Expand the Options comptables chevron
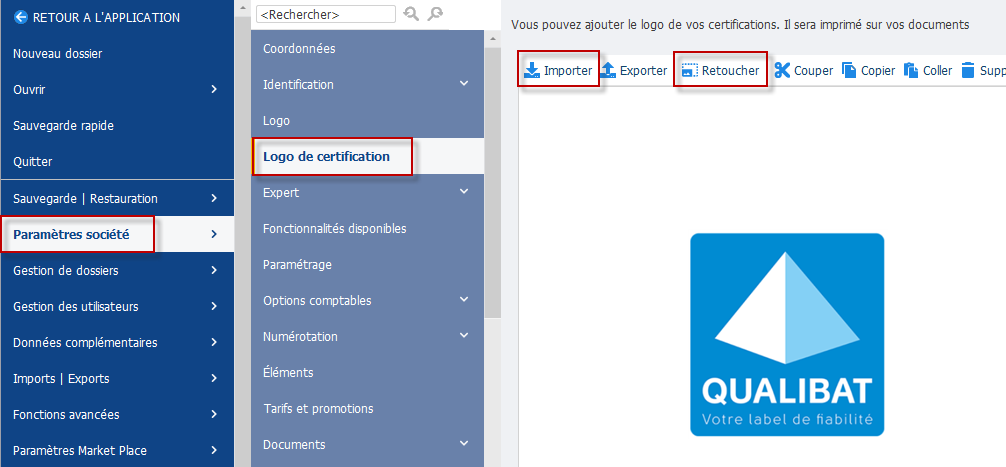The height and width of the screenshot is (467, 1006). coord(464,299)
